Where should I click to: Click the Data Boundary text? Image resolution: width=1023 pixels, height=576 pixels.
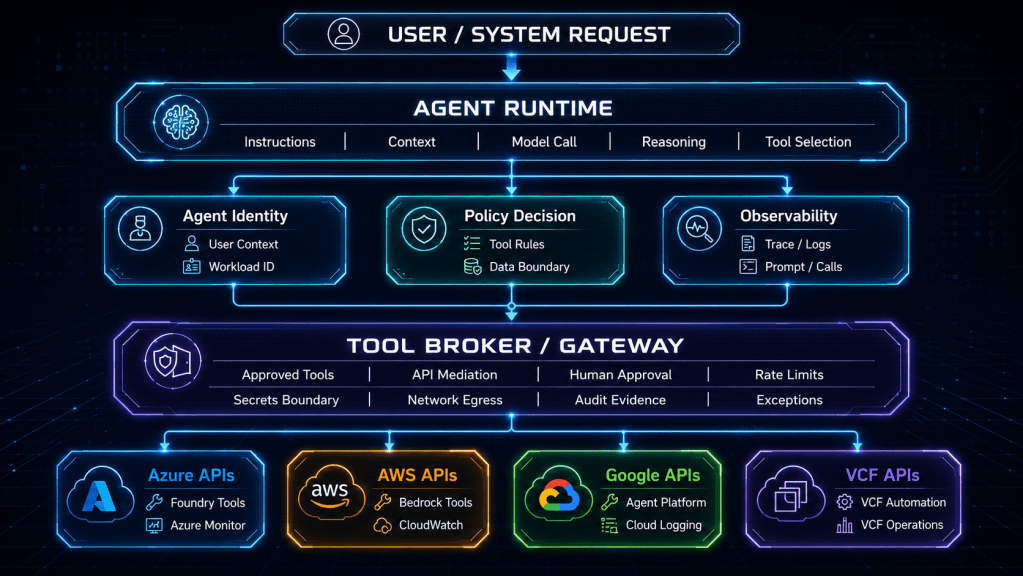[x=529, y=267]
